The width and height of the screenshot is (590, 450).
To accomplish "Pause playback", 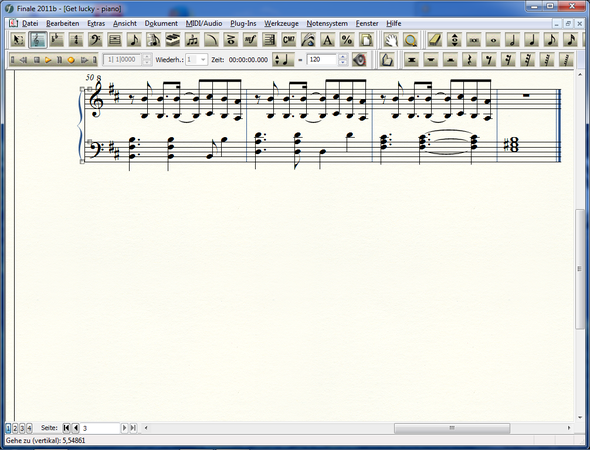I will pos(59,60).
